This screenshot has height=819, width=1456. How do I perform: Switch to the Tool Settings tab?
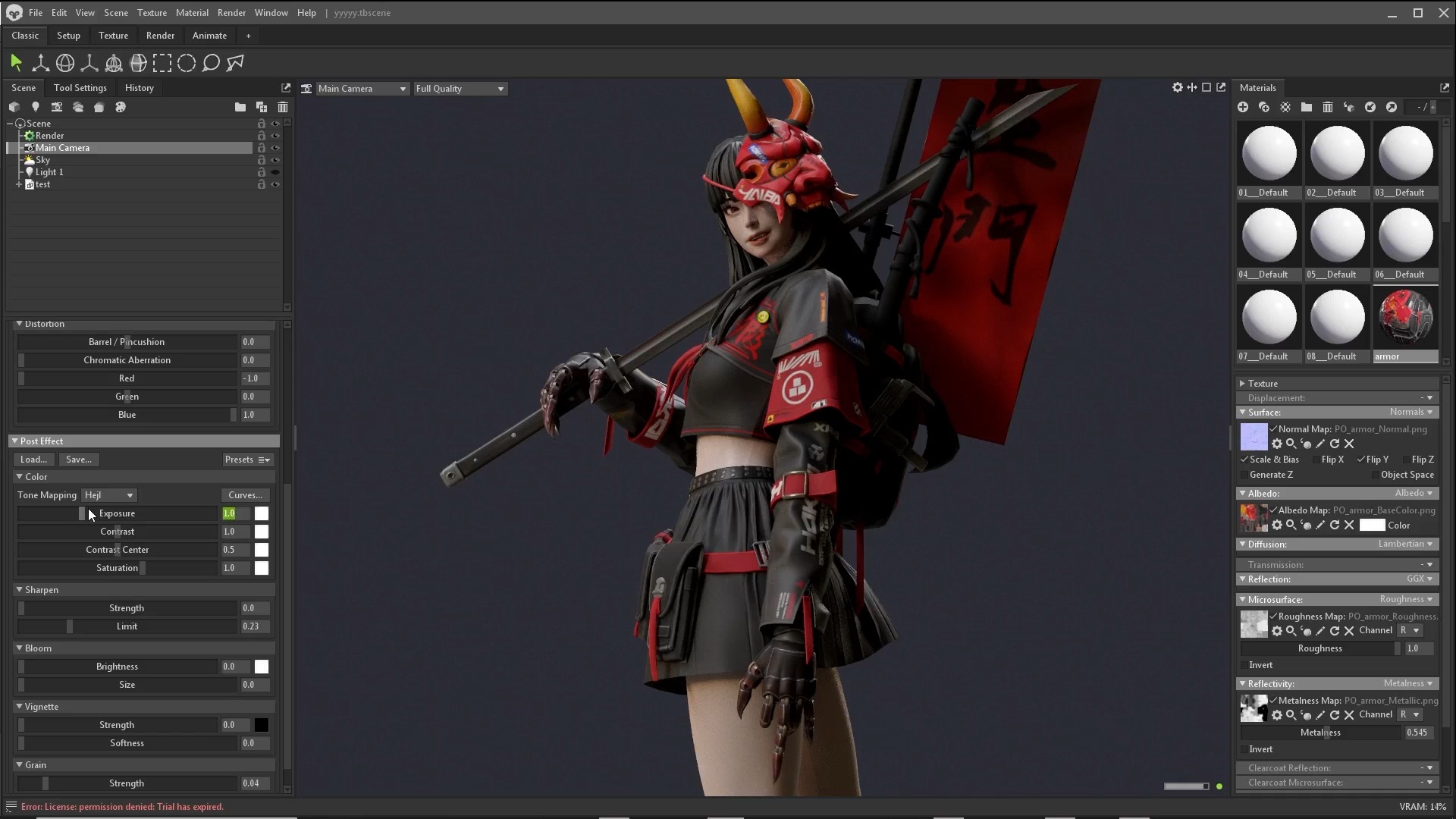(80, 88)
